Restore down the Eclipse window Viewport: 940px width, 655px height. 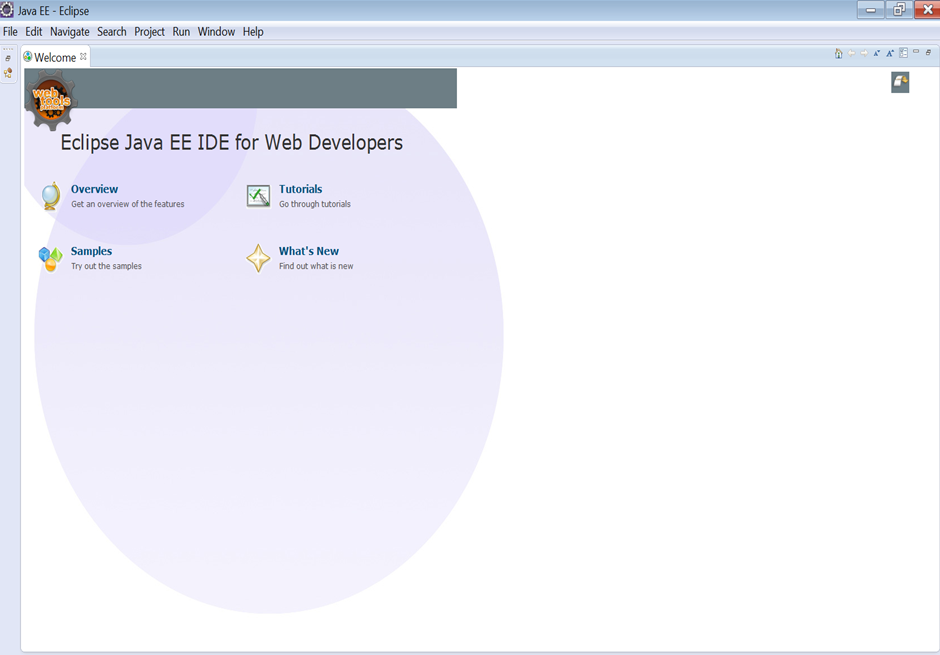899,10
